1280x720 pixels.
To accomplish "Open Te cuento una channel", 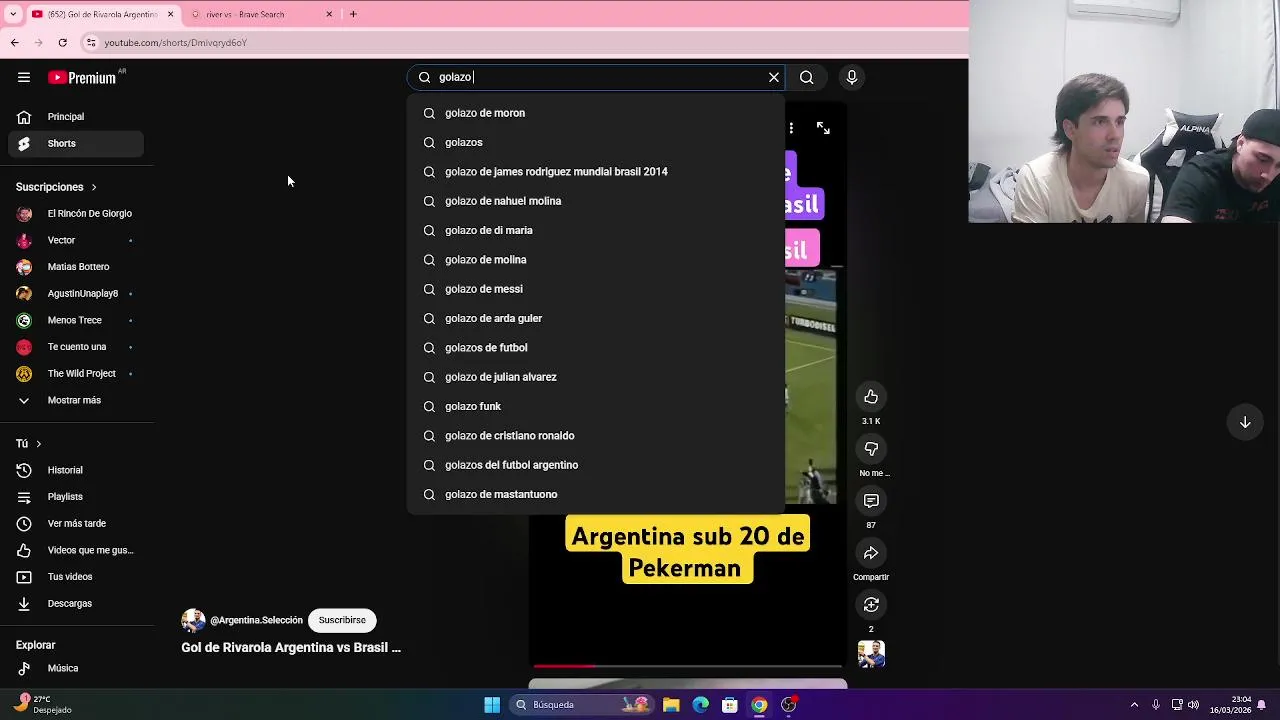I will click(x=76, y=347).
